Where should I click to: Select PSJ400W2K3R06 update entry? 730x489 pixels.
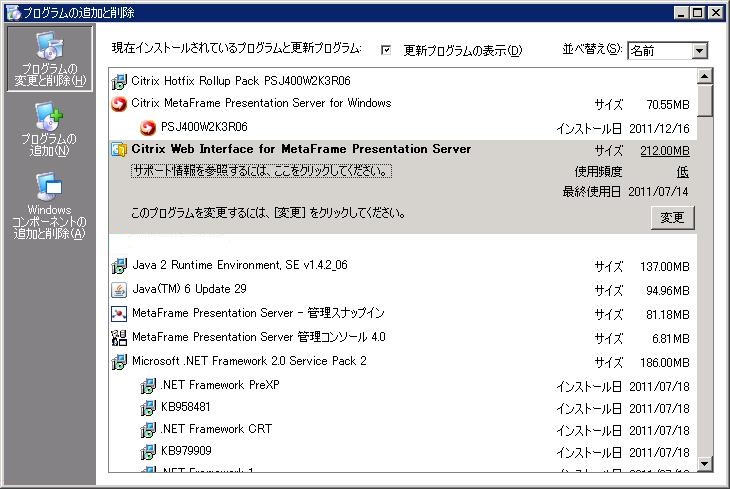click(204, 127)
